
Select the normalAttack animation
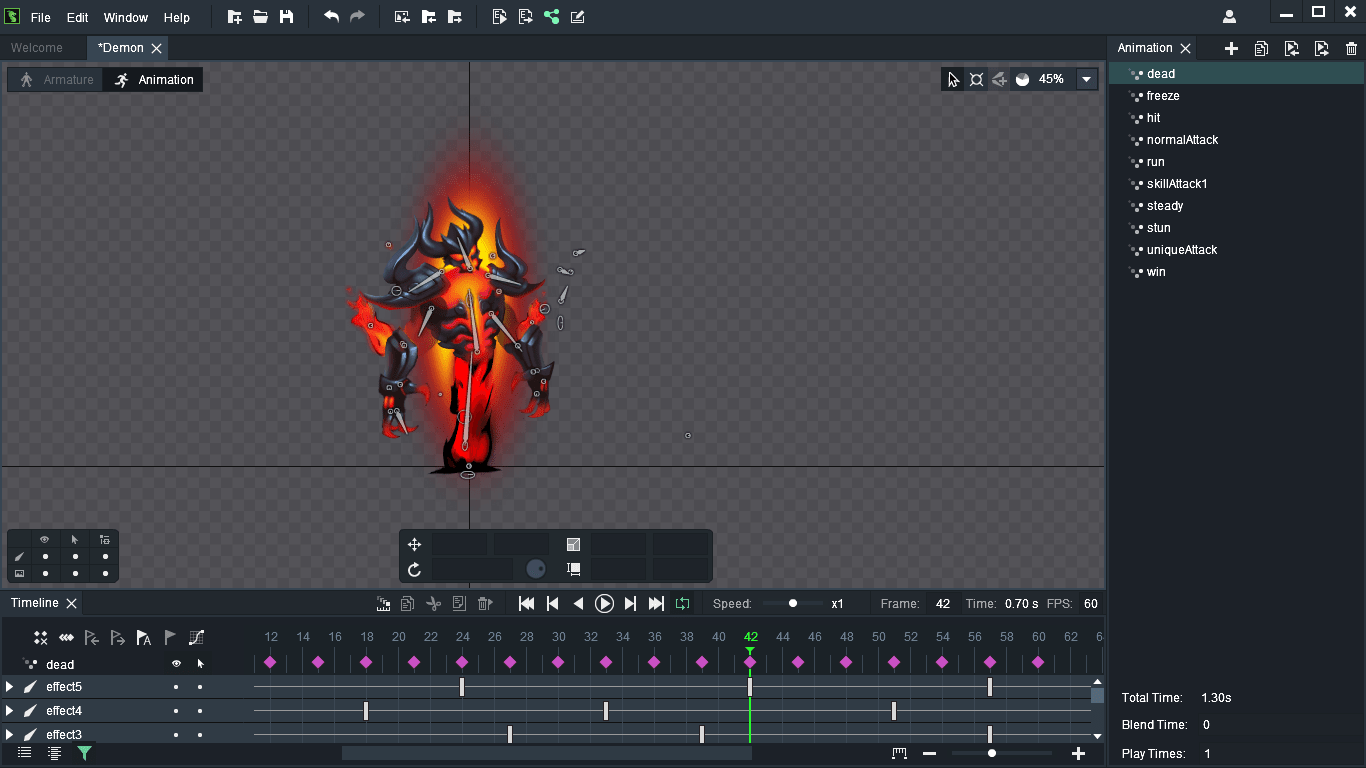coord(1182,140)
